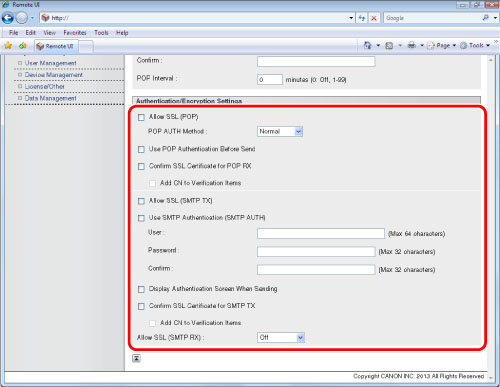
Task: Click the page scrollbar down arrow
Action: [491, 377]
